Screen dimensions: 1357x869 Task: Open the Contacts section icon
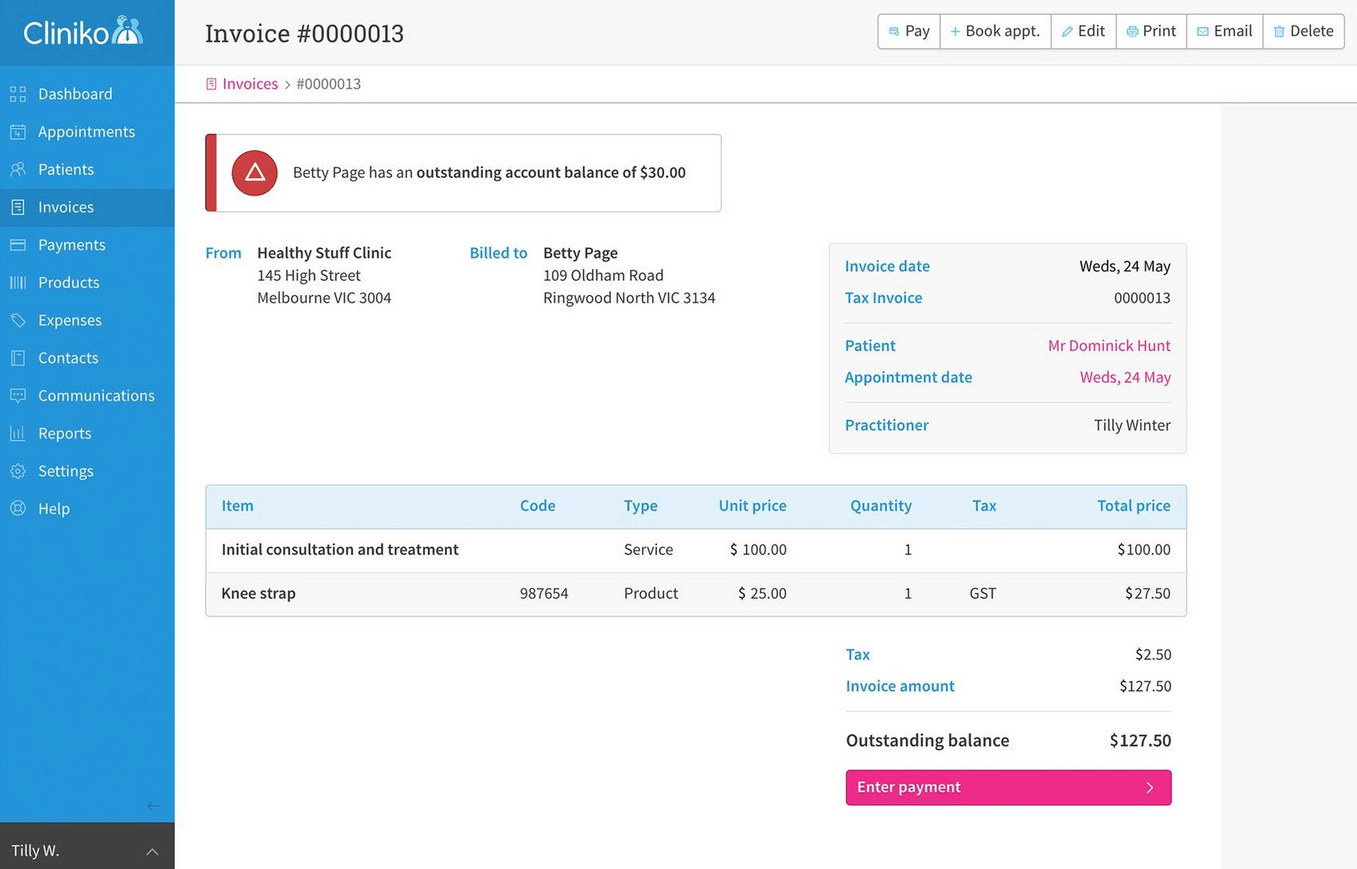click(x=17, y=357)
